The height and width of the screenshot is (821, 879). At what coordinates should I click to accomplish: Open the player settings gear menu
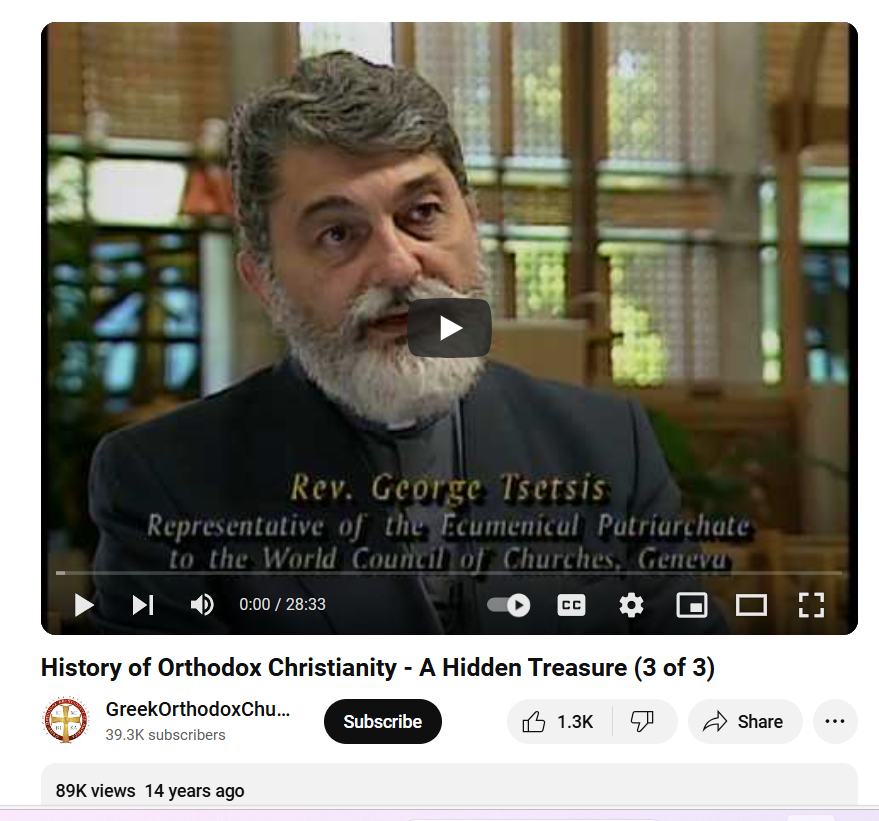tap(631, 605)
